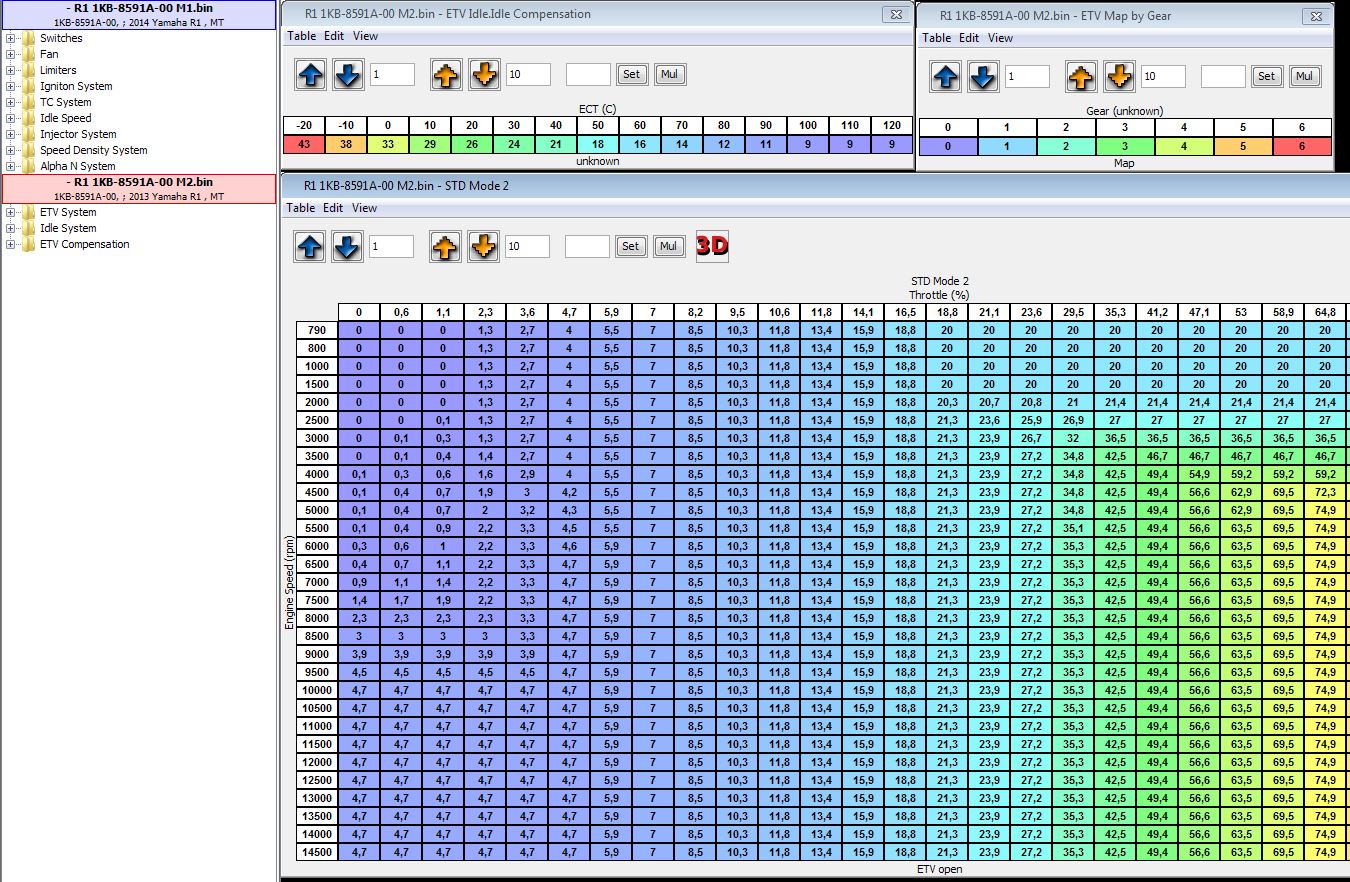This screenshot has width=1350, height=882.
Task: Click blue up arrow in STD Mode 2 window
Action: [x=311, y=247]
